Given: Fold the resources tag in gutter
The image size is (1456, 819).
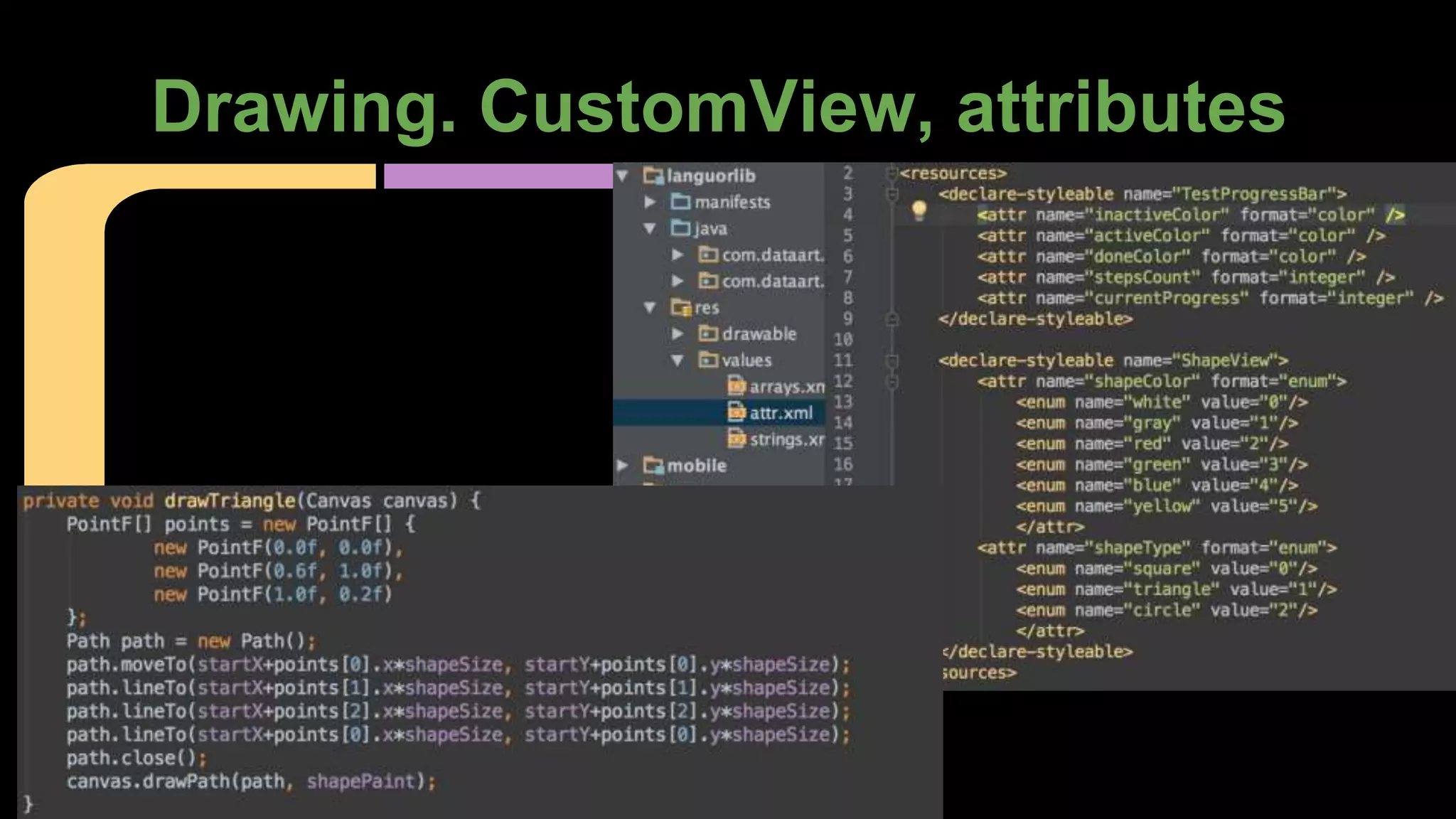Looking at the screenshot, I should click(x=892, y=173).
